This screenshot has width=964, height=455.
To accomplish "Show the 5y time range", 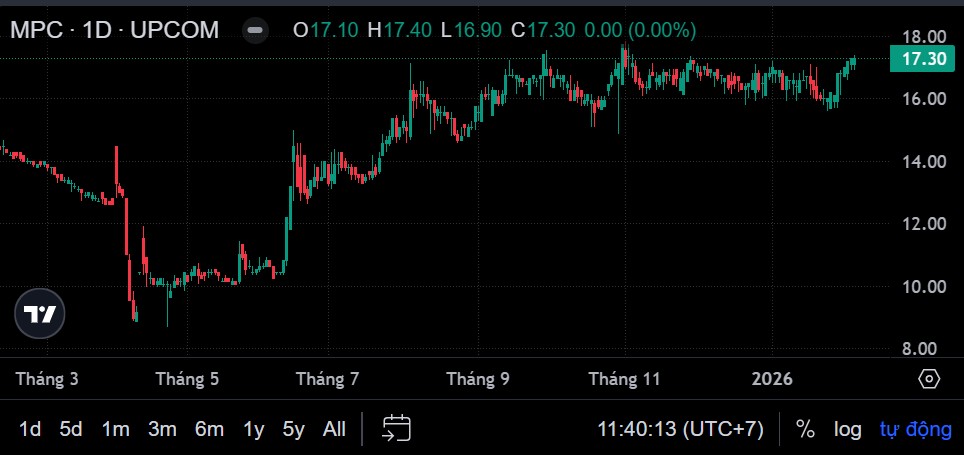I will click(293, 429).
